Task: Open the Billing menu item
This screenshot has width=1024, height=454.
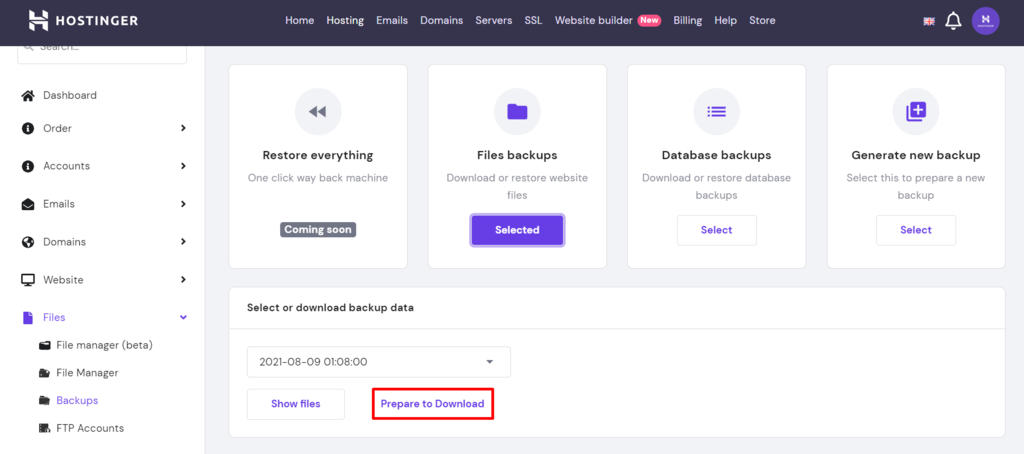Action: click(x=687, y=20)
